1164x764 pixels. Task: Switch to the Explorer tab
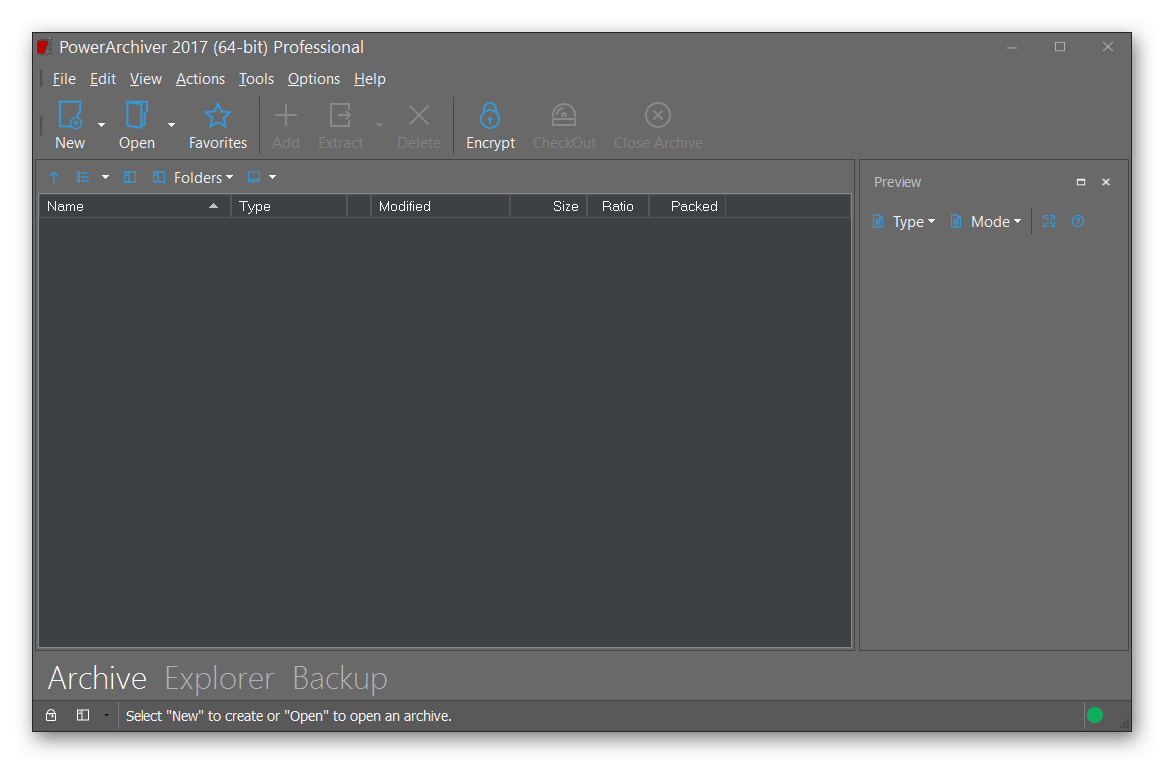[219, 678]
